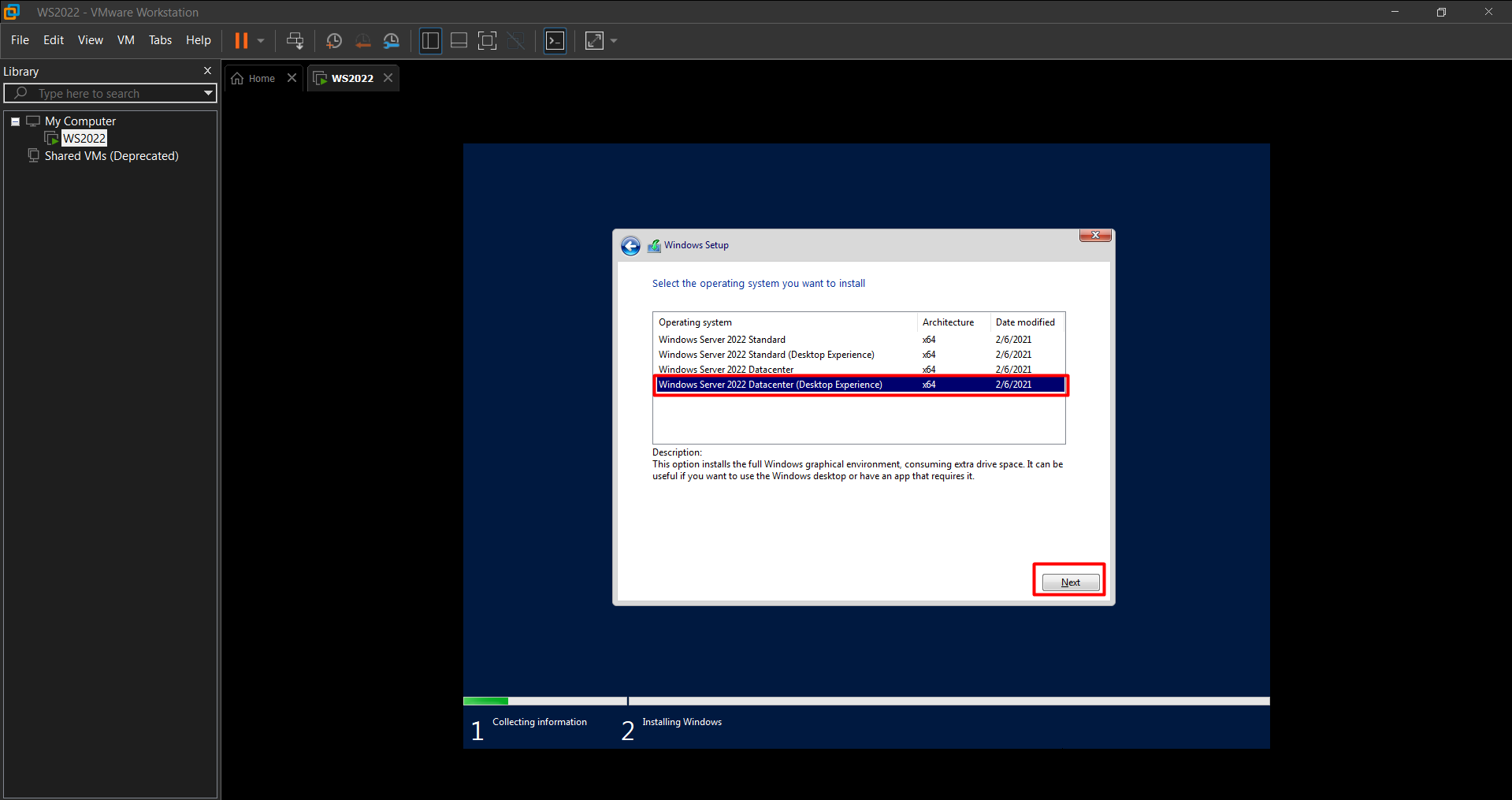Image resolution: width=1512 pixels, height=800 pixels.
Task: Click the Home tab house icon
Action: point(237,78)
